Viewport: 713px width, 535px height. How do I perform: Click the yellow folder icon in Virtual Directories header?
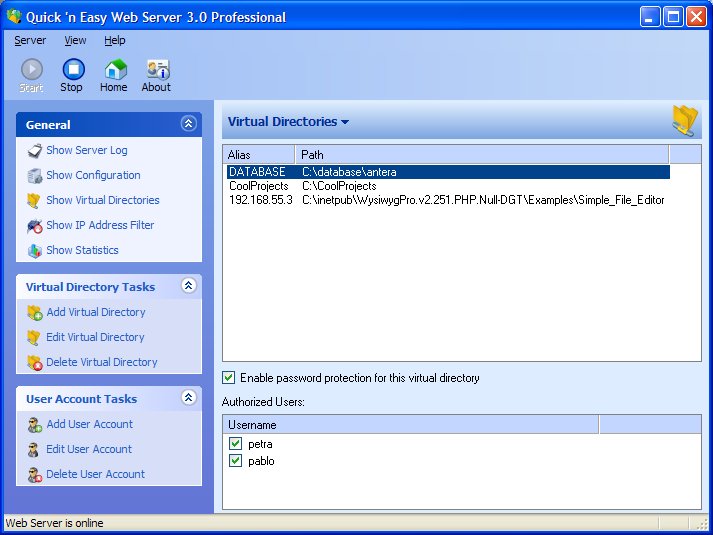685,120
